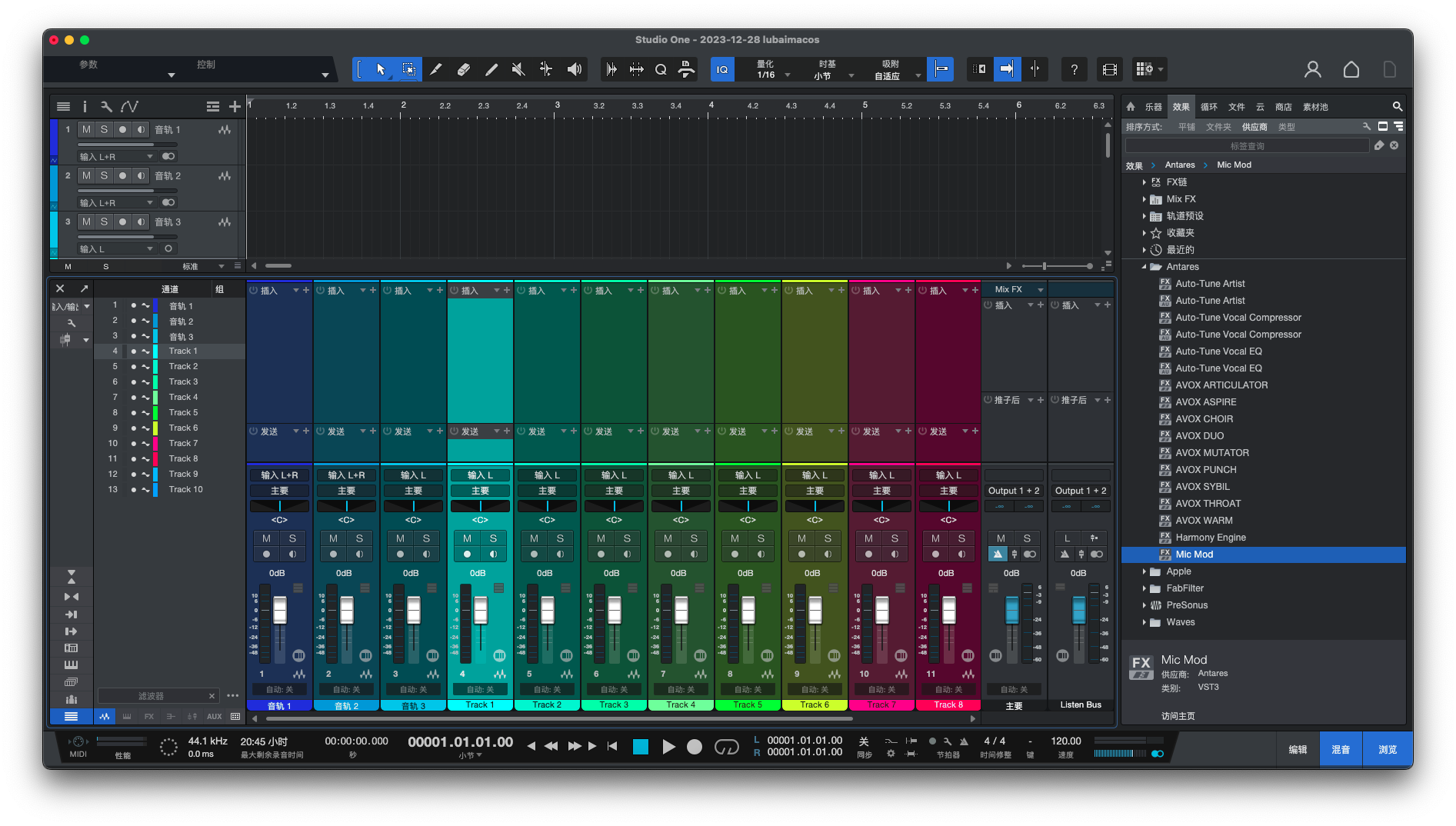
Task: Expand the Waves folder
Action: tap(1144, 622)
